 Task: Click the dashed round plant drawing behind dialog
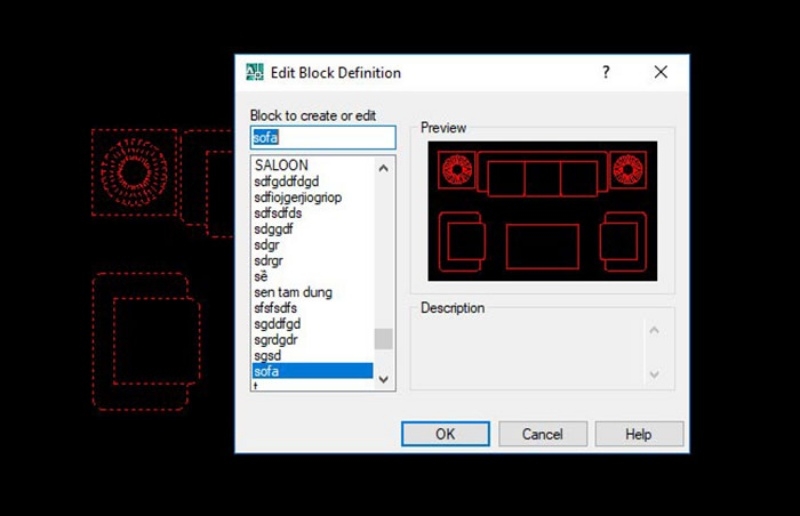134,172
